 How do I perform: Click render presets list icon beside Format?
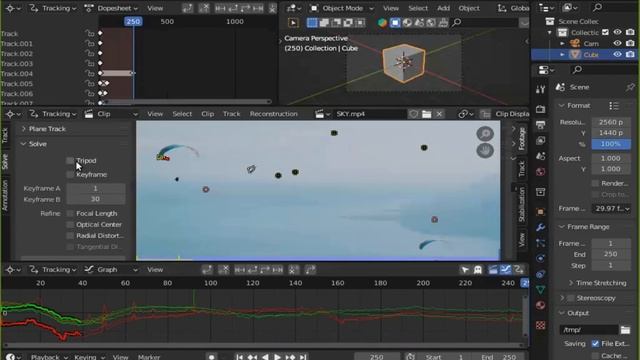(x=614, y=106)
